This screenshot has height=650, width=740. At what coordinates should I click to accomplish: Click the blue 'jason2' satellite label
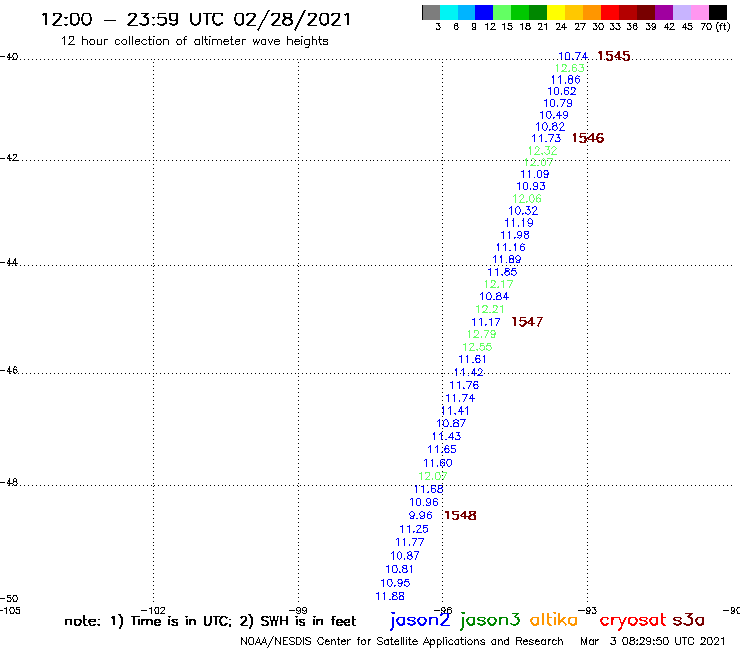(x=420, y=620)
